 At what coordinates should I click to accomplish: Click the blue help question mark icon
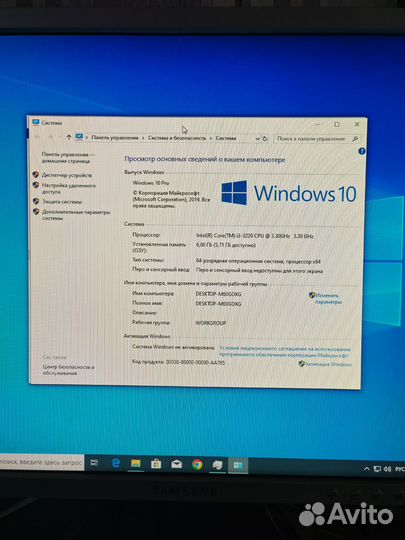[x=361, y=151]
